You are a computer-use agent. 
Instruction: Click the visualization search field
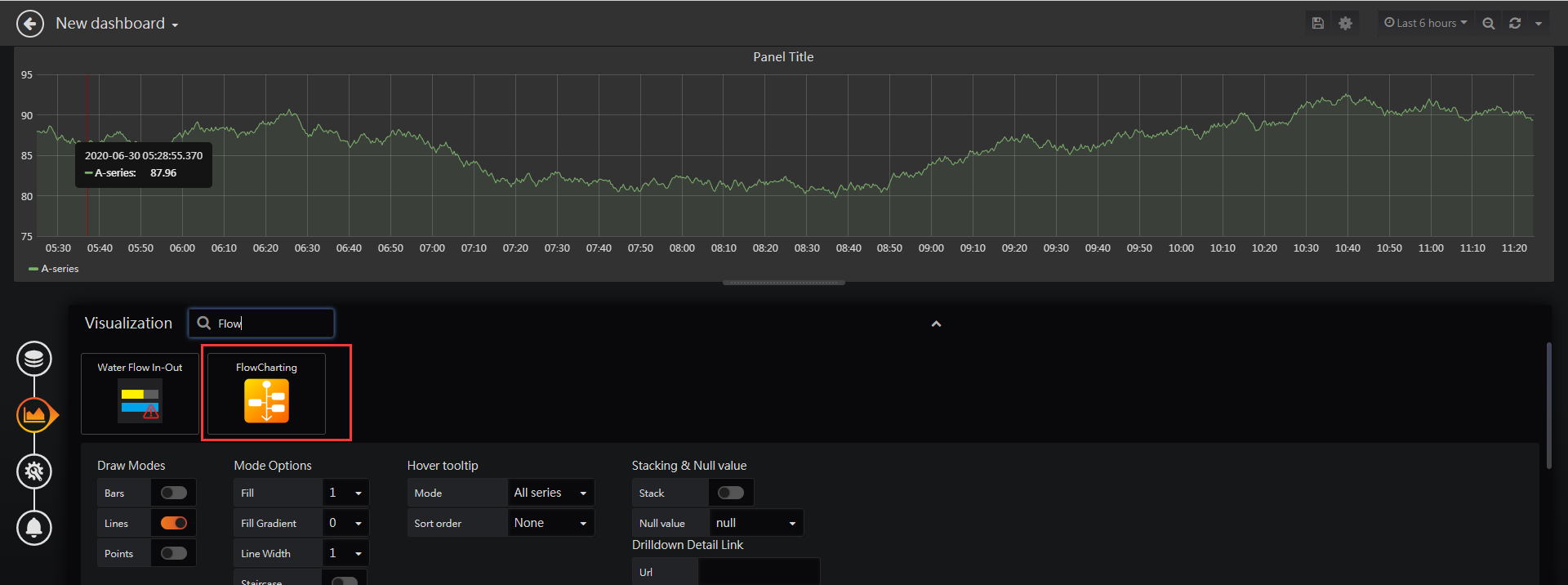click(261, 323)
